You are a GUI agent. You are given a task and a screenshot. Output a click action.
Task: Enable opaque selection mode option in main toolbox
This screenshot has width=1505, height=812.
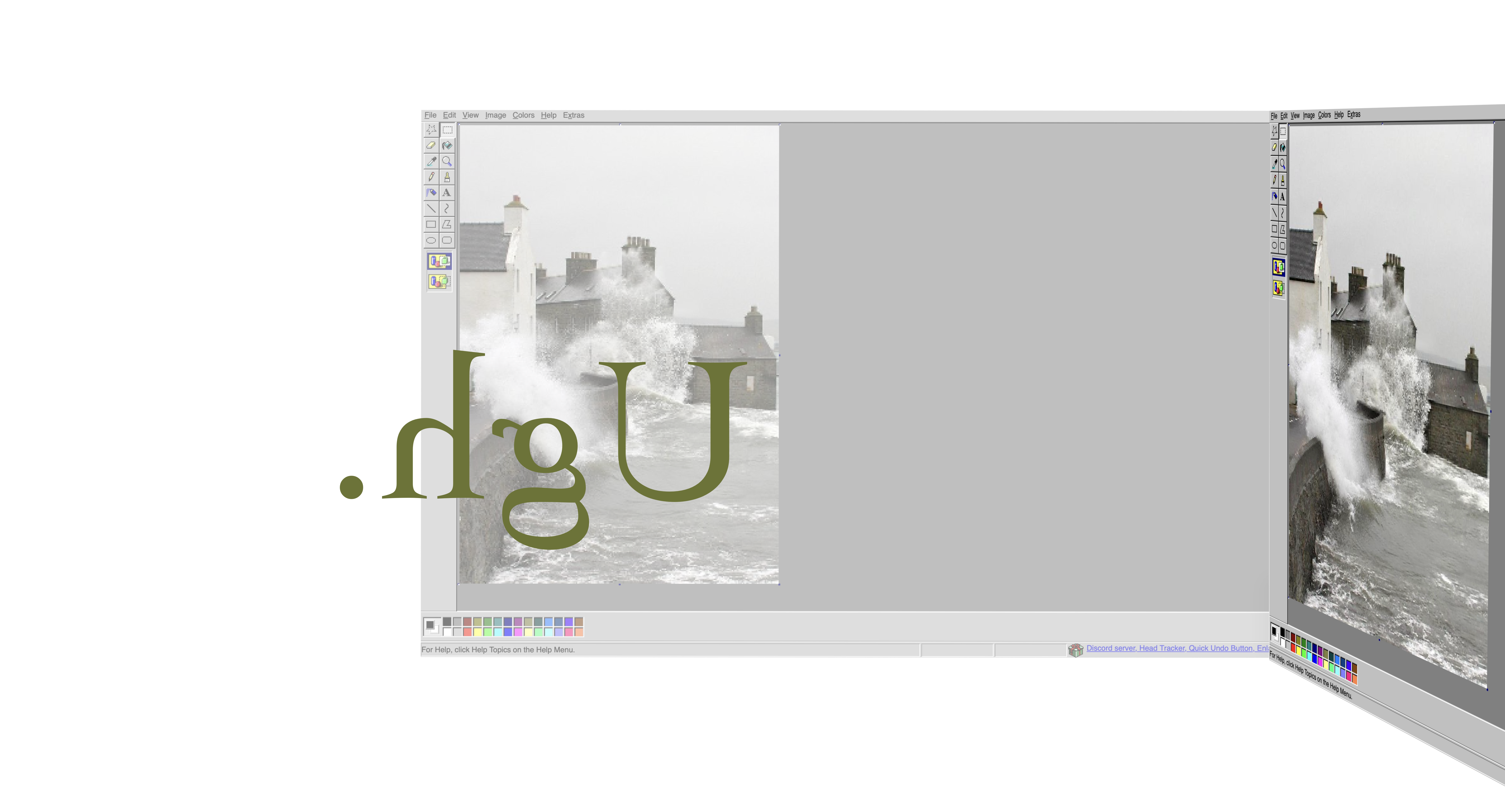[439, 261]
